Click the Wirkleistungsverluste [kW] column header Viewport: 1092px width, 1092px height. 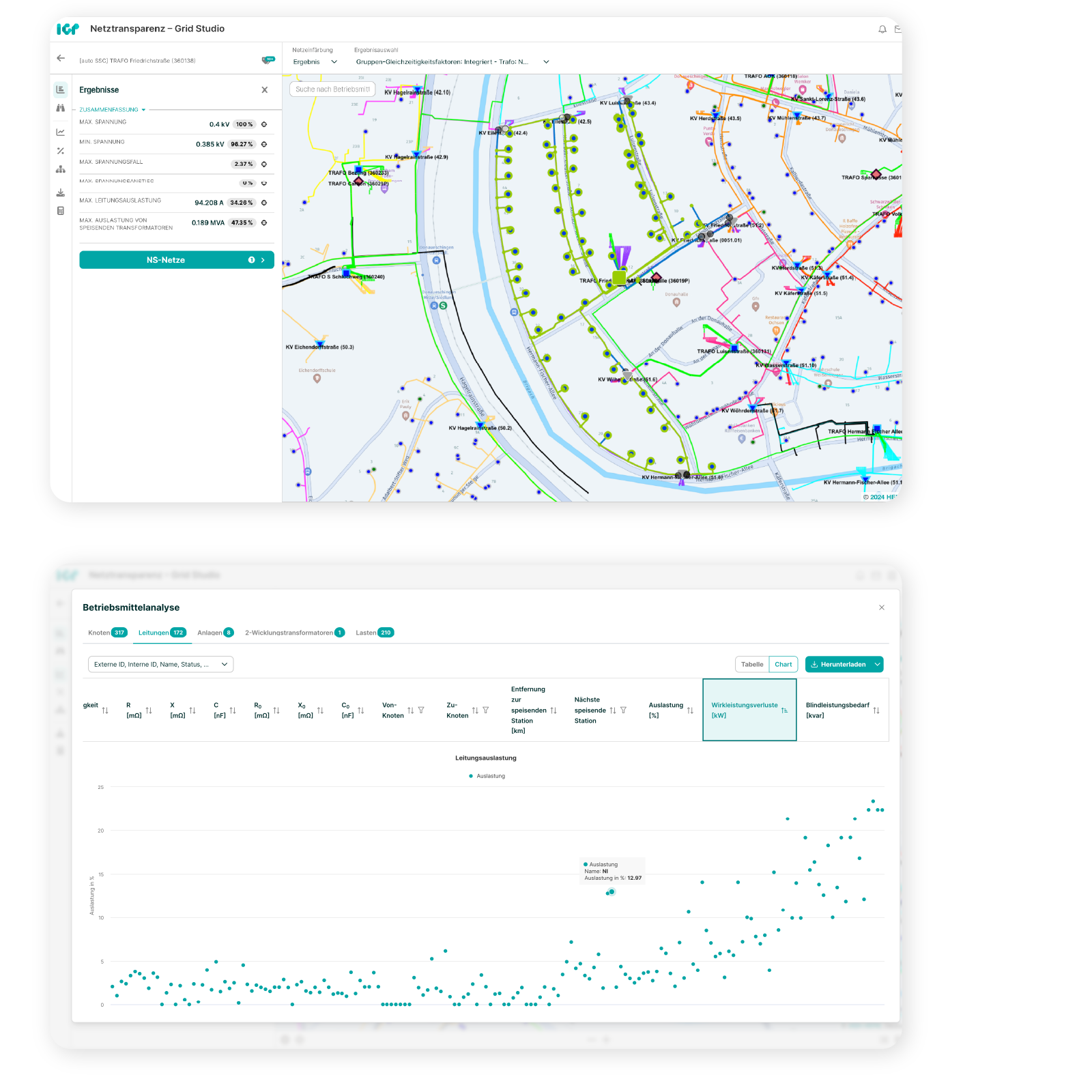[x=749, y=710]
